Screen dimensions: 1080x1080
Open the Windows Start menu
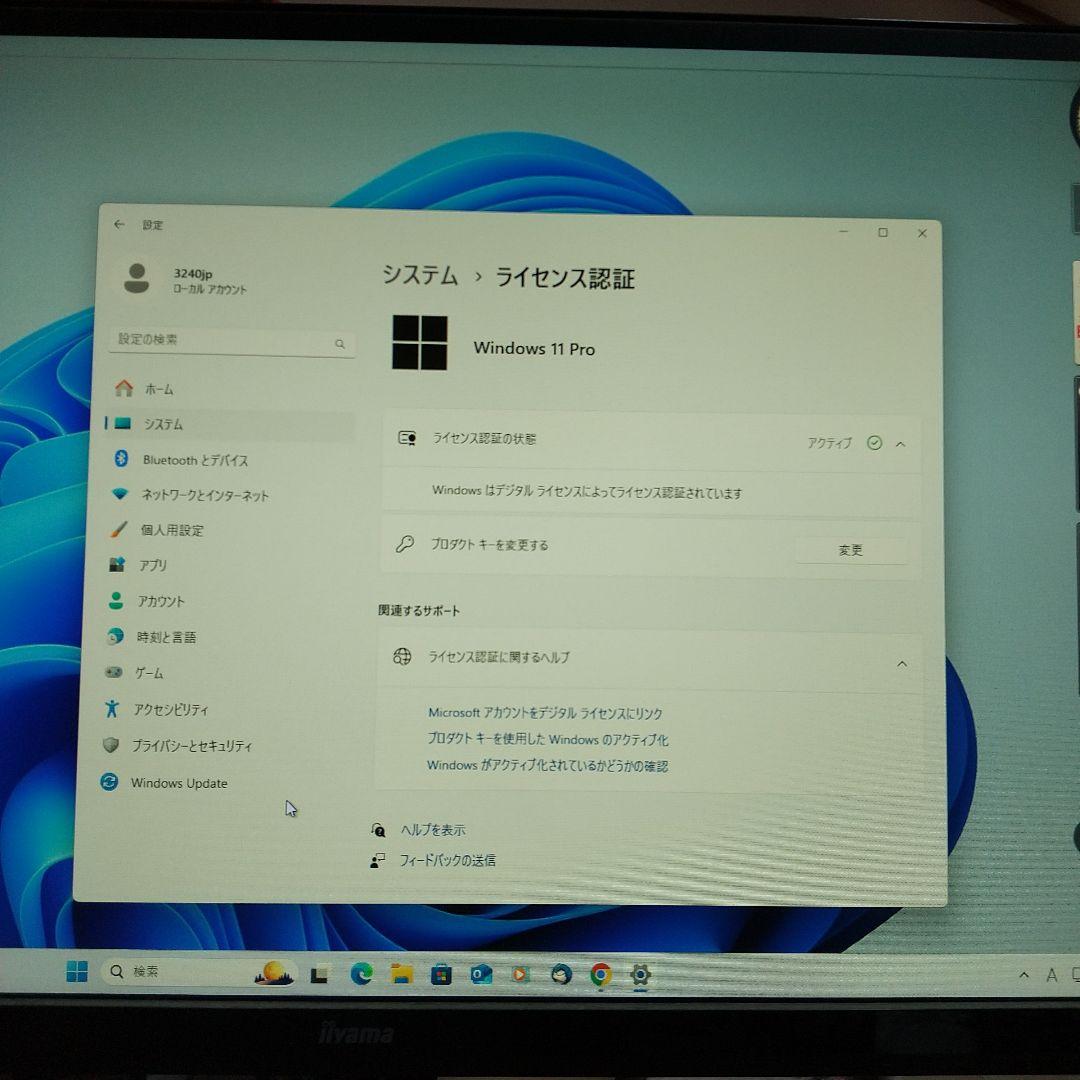pos(77,971)
